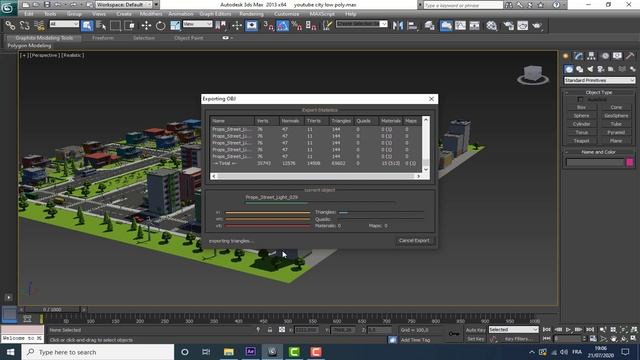Open the Standard Primitives dropdown
Image resolution: width=640 pixels, height=360 pixels.
pos(599,80)
